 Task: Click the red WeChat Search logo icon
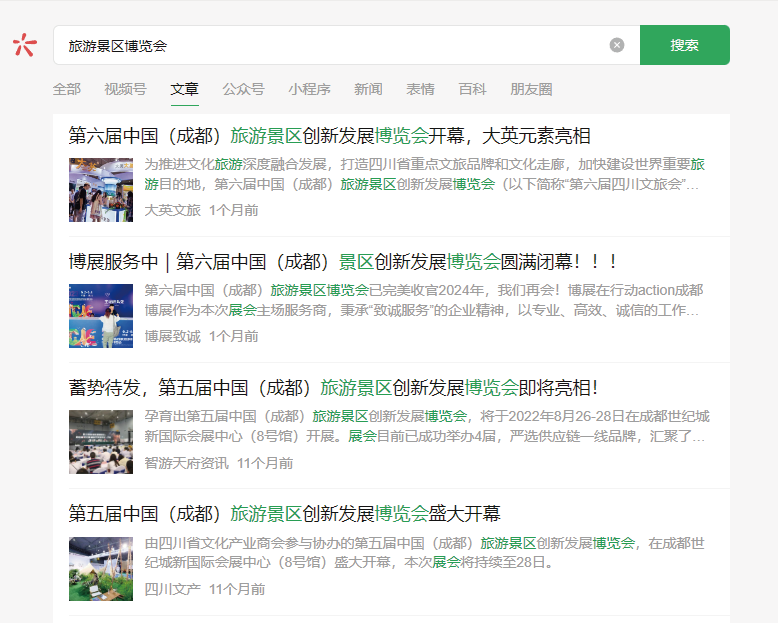(25, 45)
